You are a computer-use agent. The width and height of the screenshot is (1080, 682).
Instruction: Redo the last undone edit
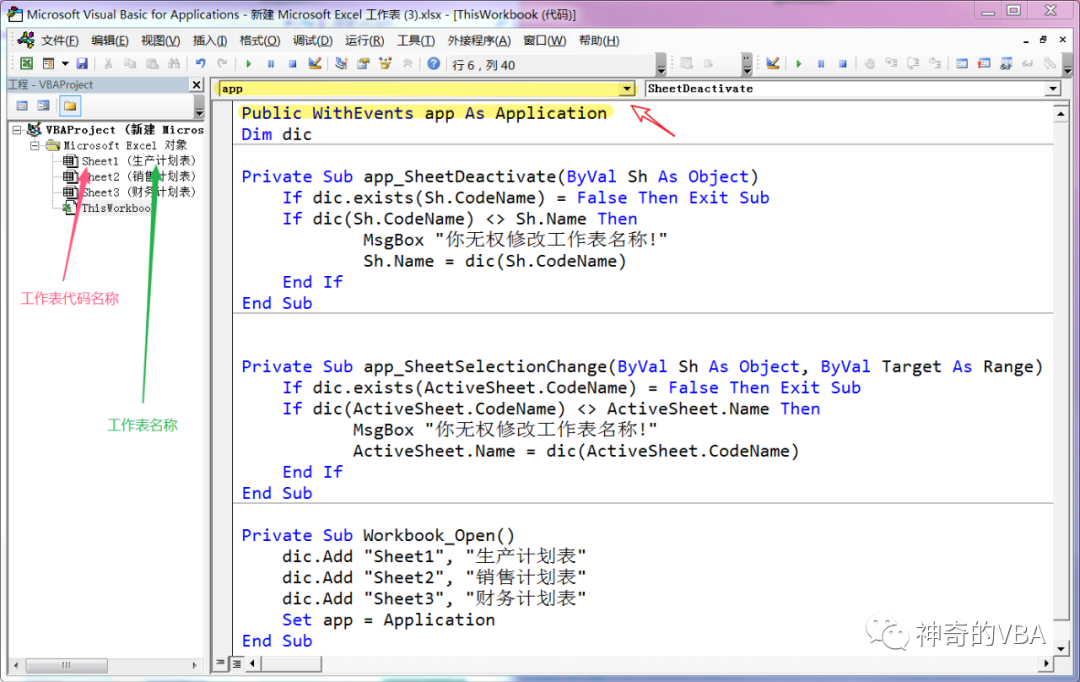coord(222,64)
